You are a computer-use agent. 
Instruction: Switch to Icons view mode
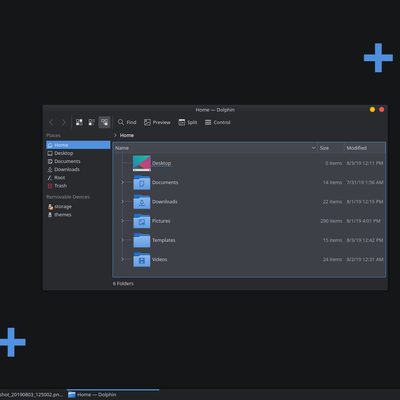[x=79, y=122]
